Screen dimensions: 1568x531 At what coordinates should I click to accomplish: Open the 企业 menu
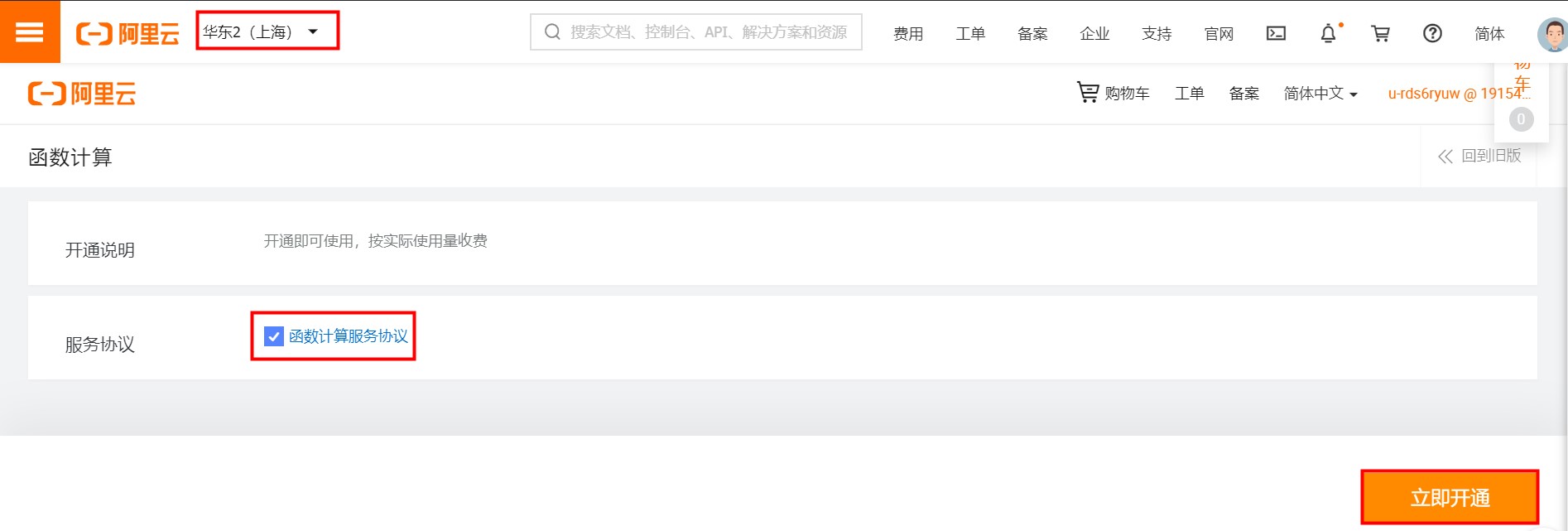[1094, 34]
